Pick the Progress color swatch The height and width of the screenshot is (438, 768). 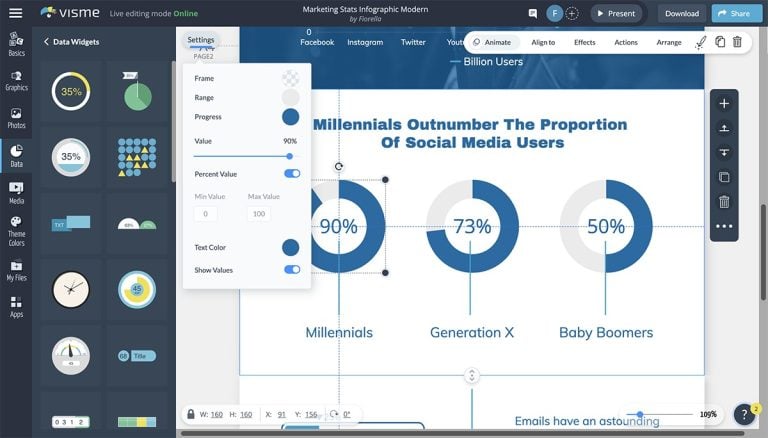pos(290,117)
